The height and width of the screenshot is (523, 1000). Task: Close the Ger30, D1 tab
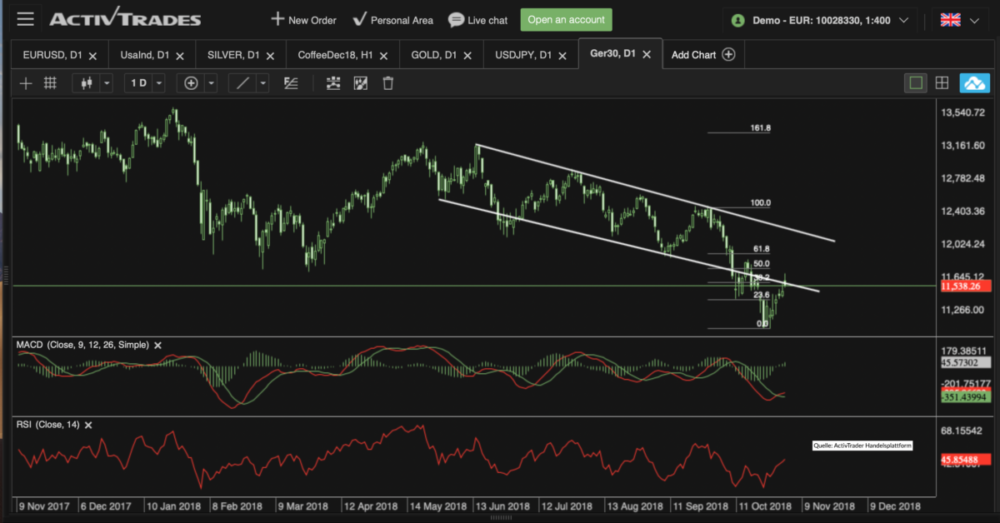[x=647, y=55]
